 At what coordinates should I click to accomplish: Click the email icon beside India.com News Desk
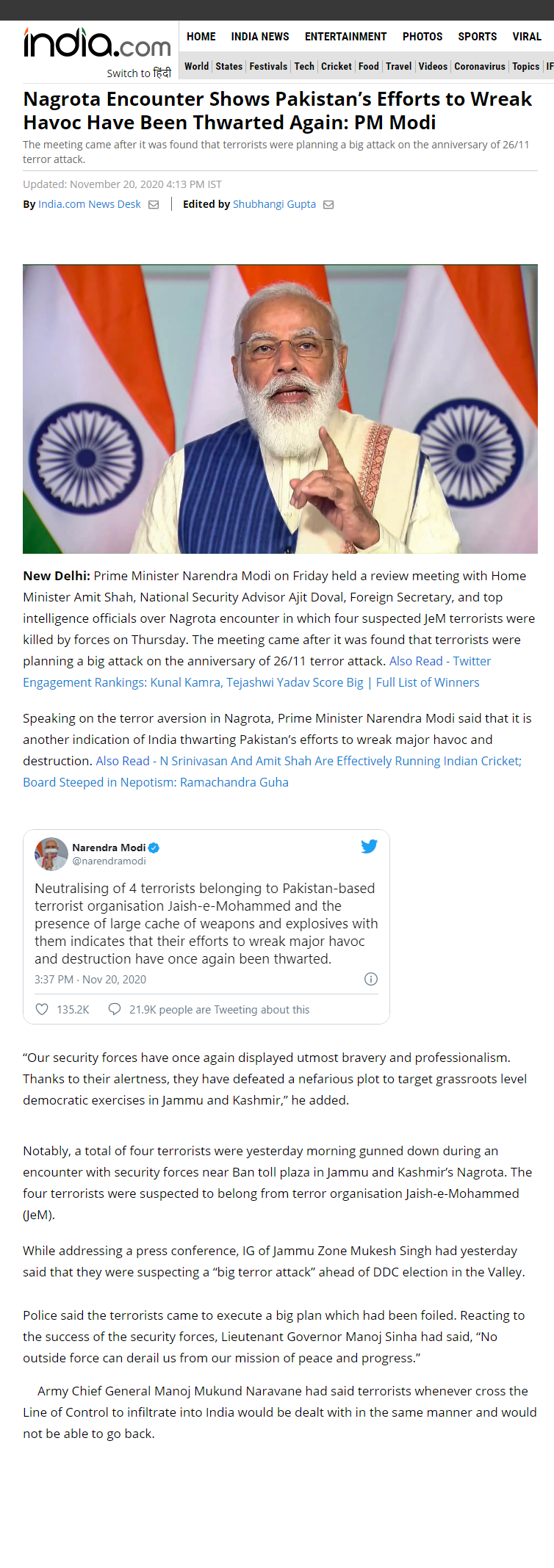pyautogui.click(x=154, y=205)
